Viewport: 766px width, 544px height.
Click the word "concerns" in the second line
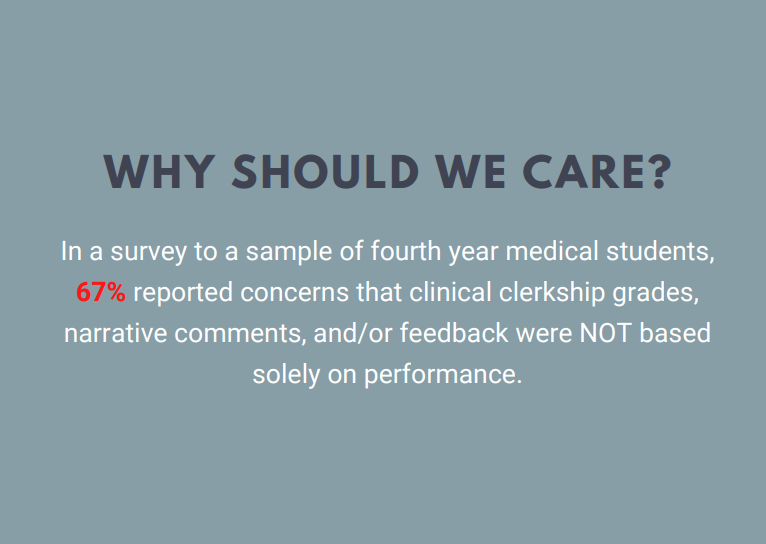[x=294, y=294]
